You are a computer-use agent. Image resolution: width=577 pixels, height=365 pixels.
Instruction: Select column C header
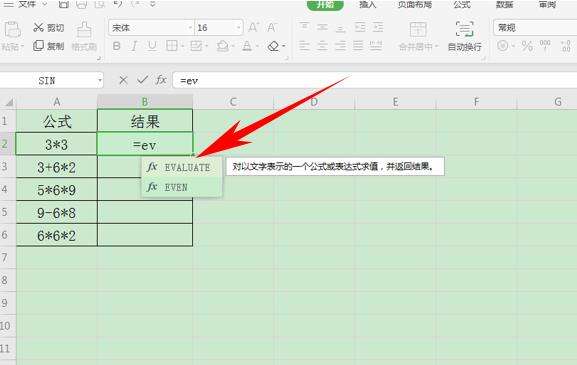[233, 102]
